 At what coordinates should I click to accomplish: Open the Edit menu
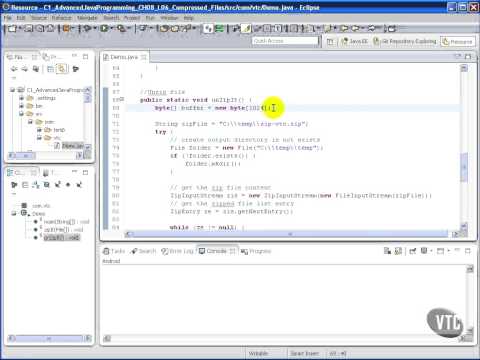coord(21,18)
